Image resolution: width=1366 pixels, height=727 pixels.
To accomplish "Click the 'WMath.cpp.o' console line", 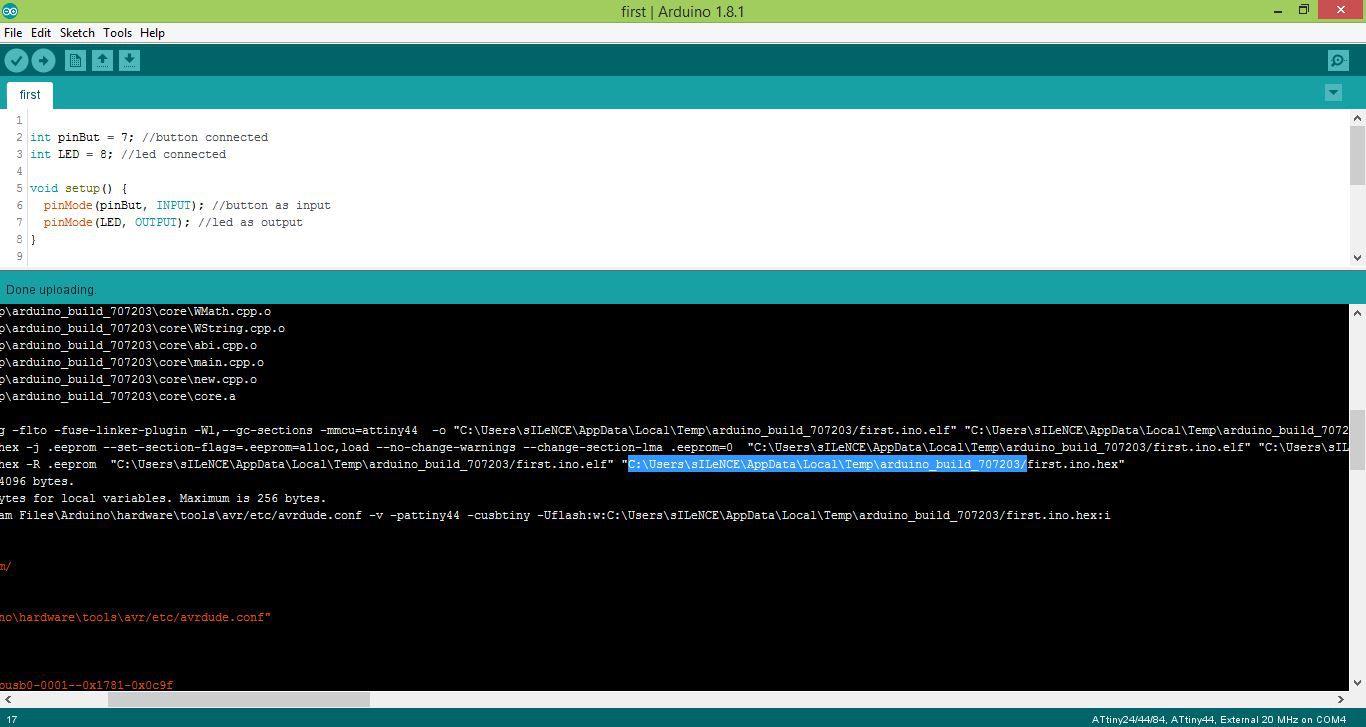I will (135, 311).
